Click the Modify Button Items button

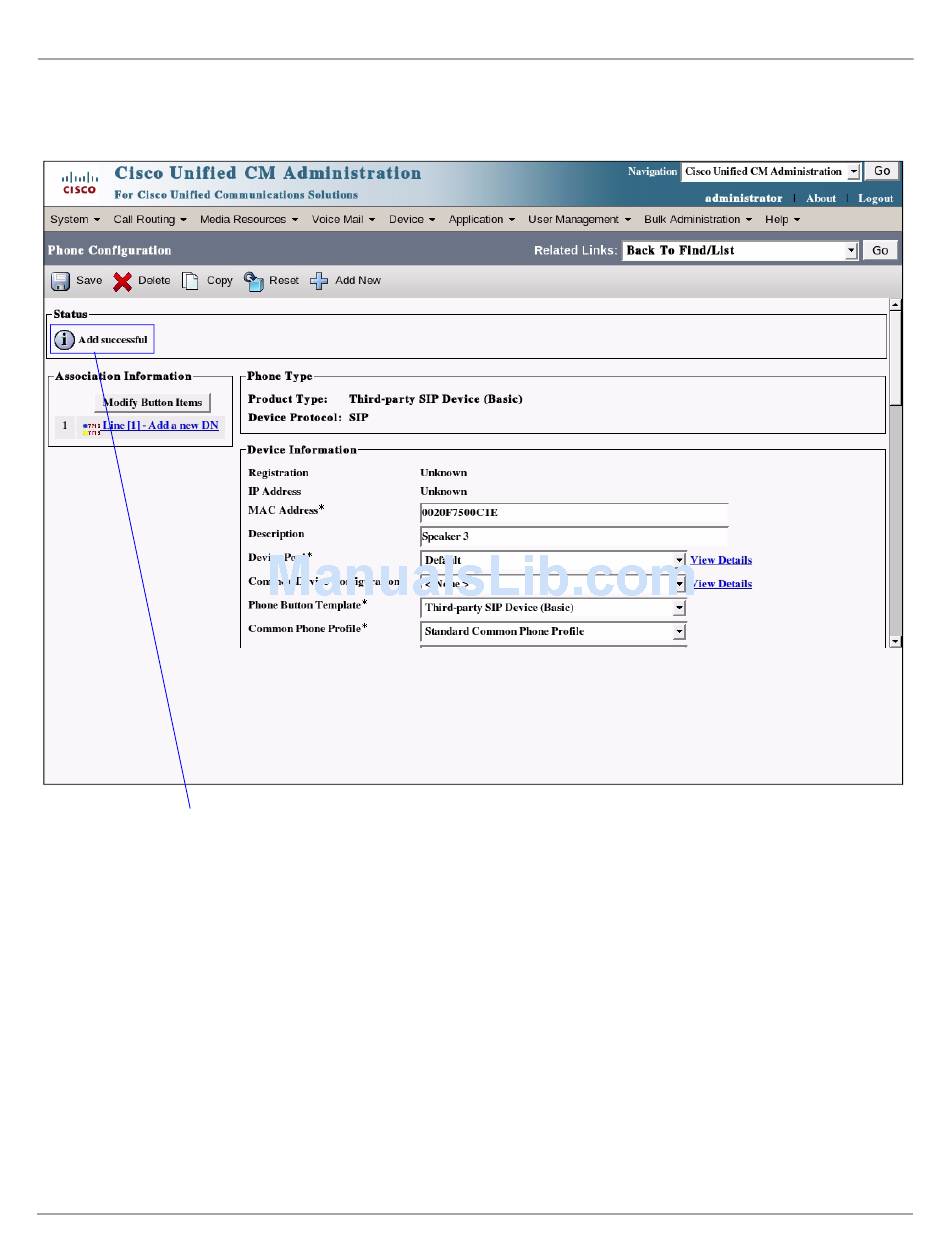(153, 402)
